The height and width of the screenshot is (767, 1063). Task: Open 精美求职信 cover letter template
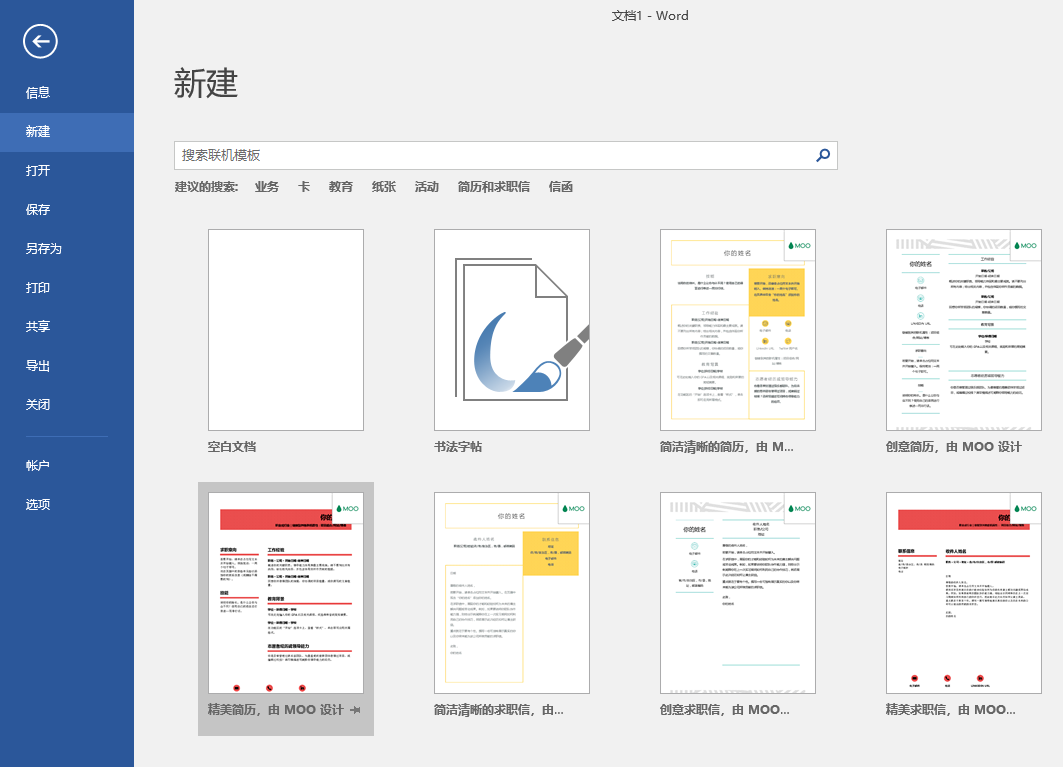pyautogui.click(x=963, y=593)
